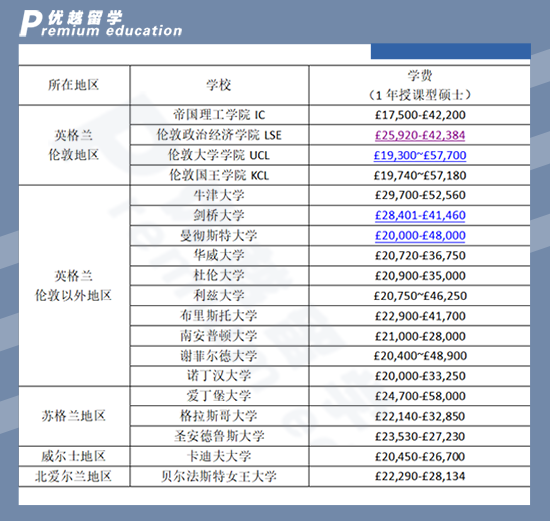Image resolution: width=550 pixels, height=521 pixels.
Task: Select the 北爱尔兰地区 region cell
Action: tap(74, 476)
